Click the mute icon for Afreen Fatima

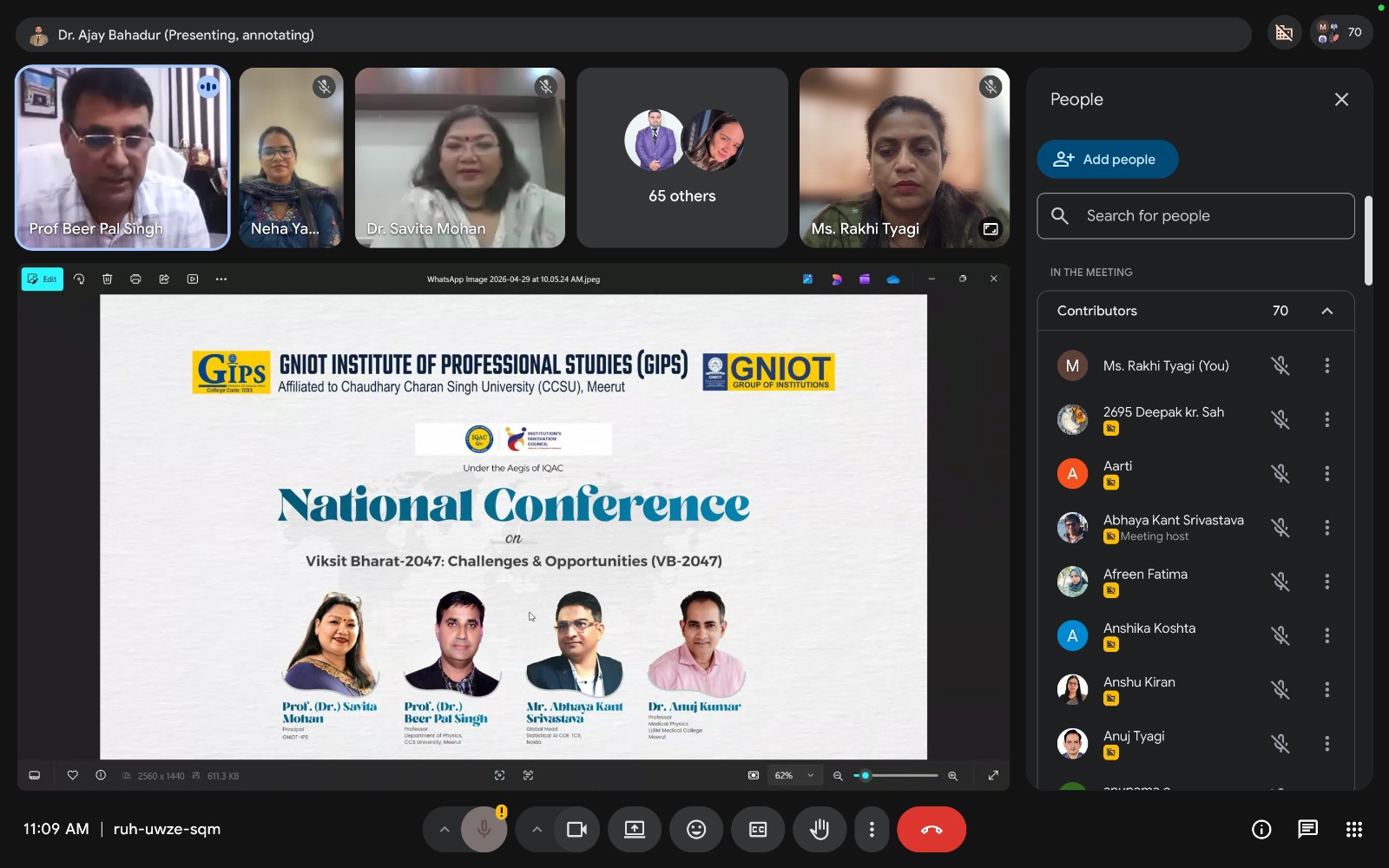point(1280,582)
